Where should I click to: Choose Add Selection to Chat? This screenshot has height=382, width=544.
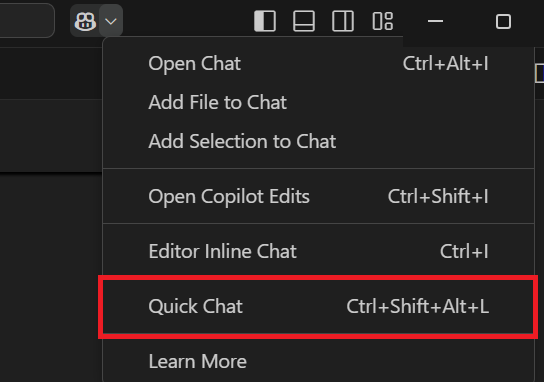[318, 141]
